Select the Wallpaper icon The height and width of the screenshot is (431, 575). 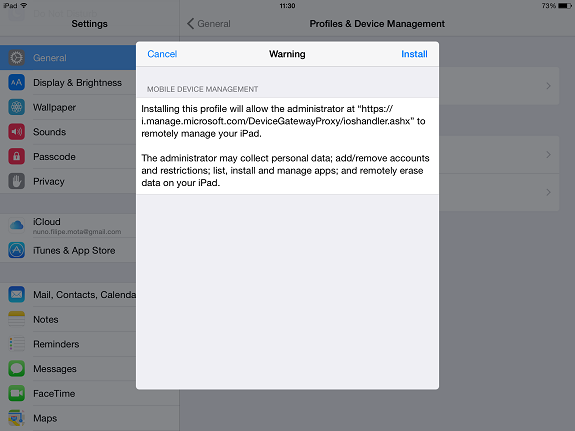[x=17, y=107]
